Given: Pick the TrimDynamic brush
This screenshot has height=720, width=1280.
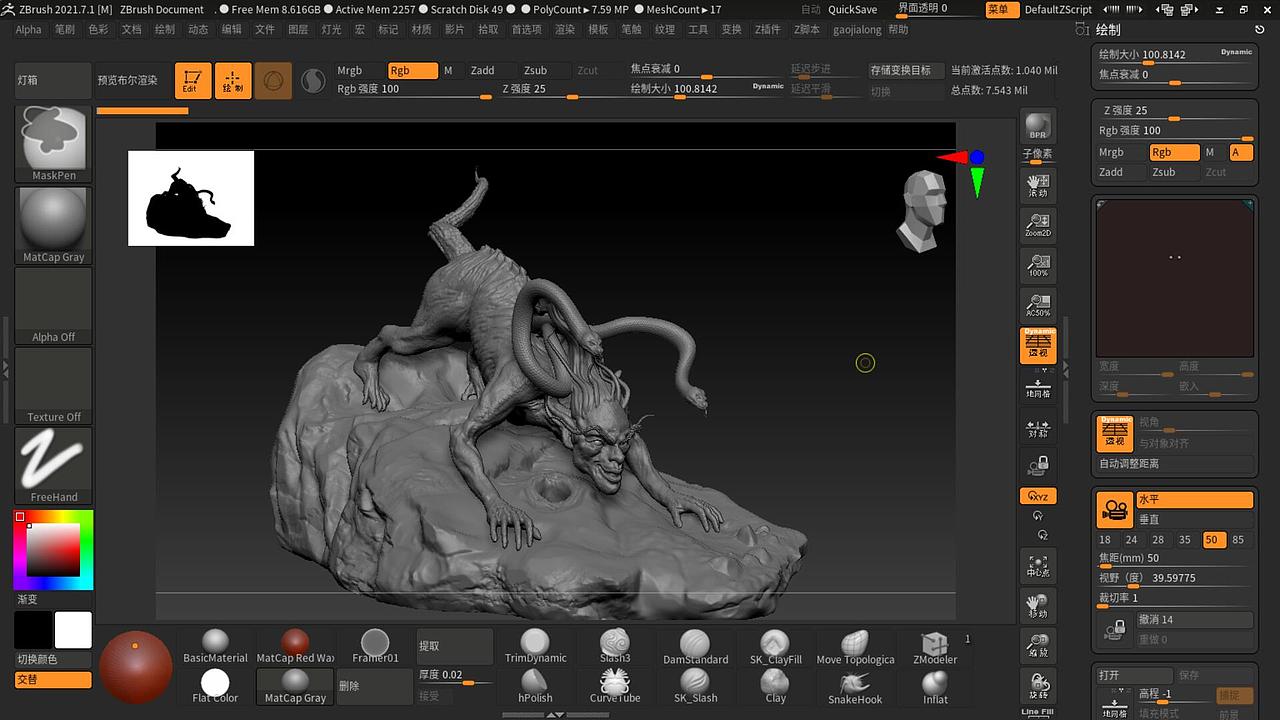Looking at the screenshot, I should (x=535, y=647).
